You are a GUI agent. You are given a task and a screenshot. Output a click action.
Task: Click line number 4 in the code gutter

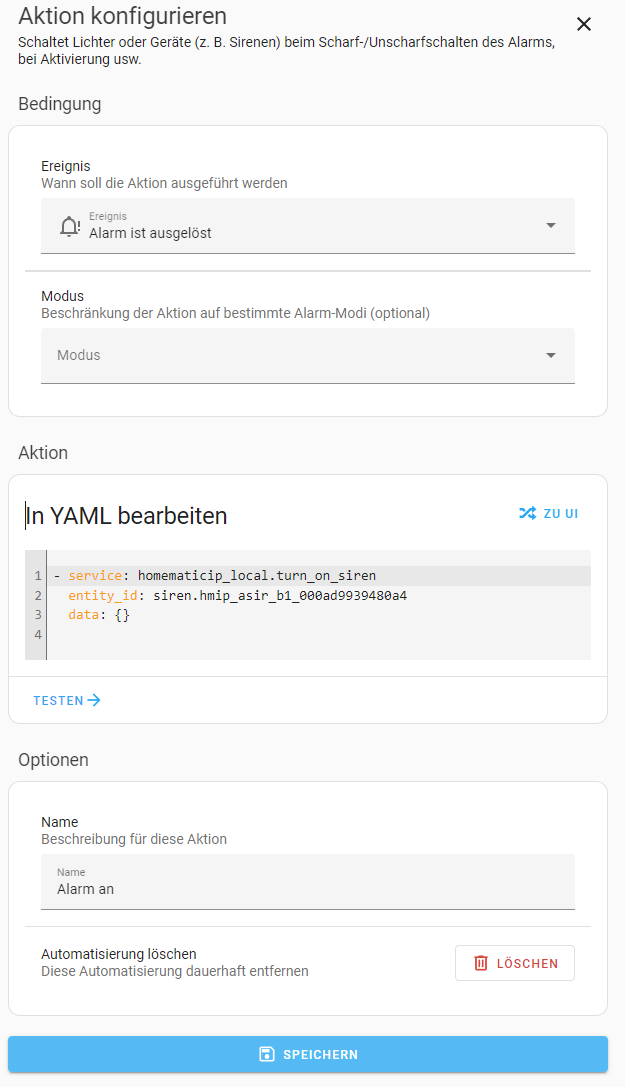point(37,634)
